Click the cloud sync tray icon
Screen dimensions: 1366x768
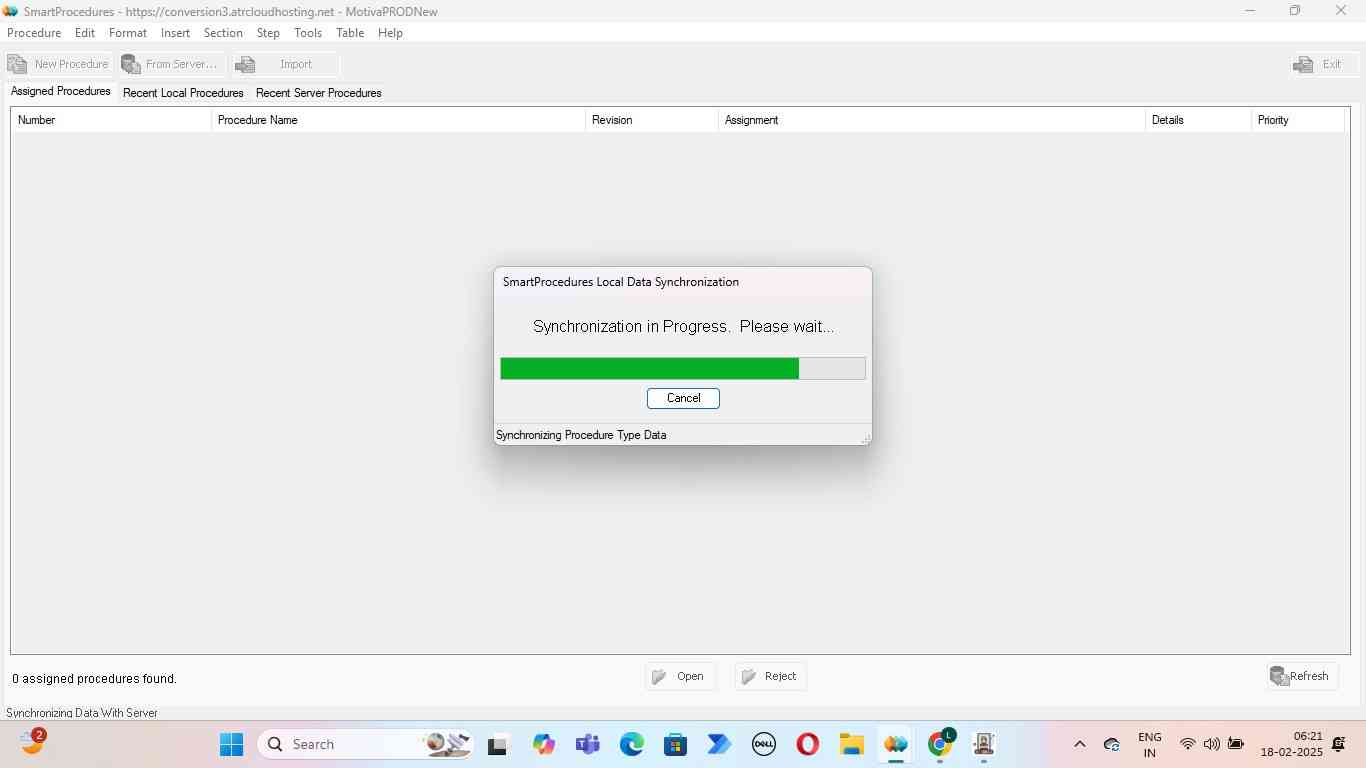coord(1111,744)
